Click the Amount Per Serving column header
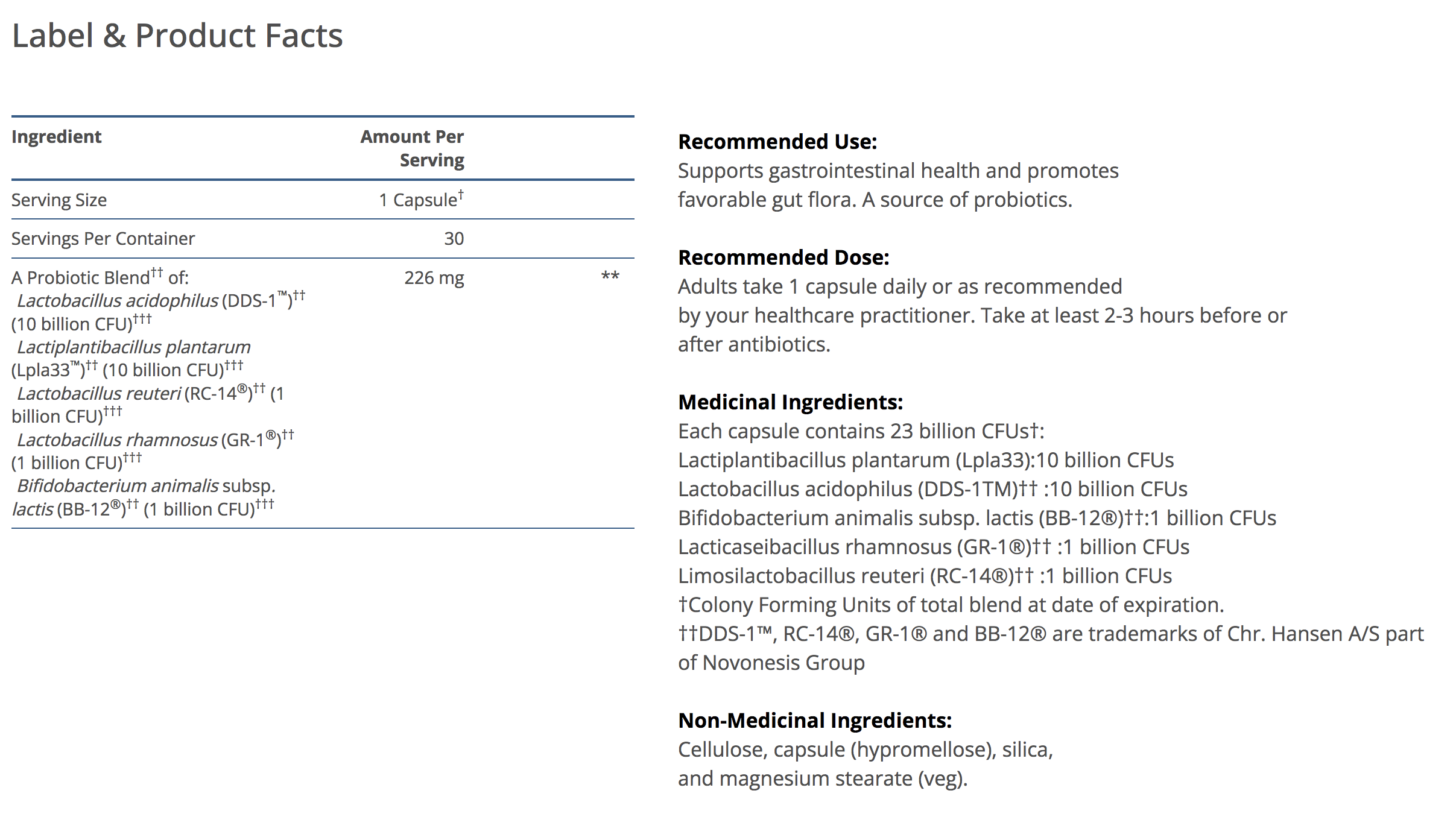The width and height of the screenshot is (1456, 814). click(413, 148)
